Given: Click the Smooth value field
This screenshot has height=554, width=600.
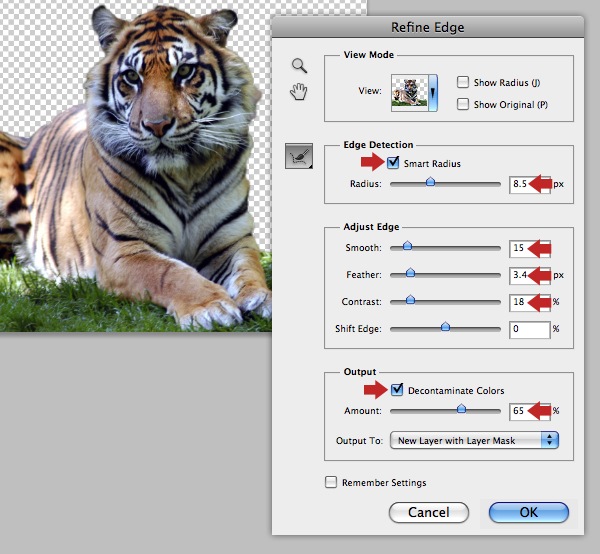Looking at the screenshot, I should 530,248.
